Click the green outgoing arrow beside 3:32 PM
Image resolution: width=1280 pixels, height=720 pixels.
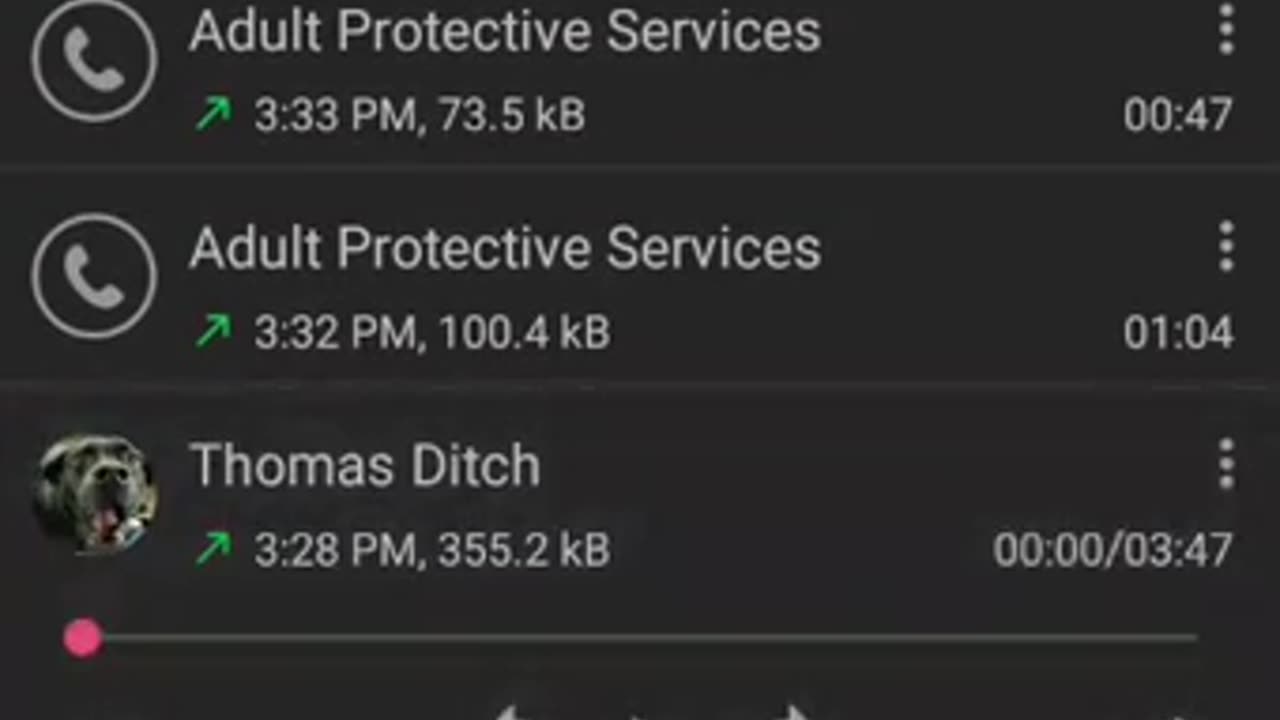(x=213, y=332)
